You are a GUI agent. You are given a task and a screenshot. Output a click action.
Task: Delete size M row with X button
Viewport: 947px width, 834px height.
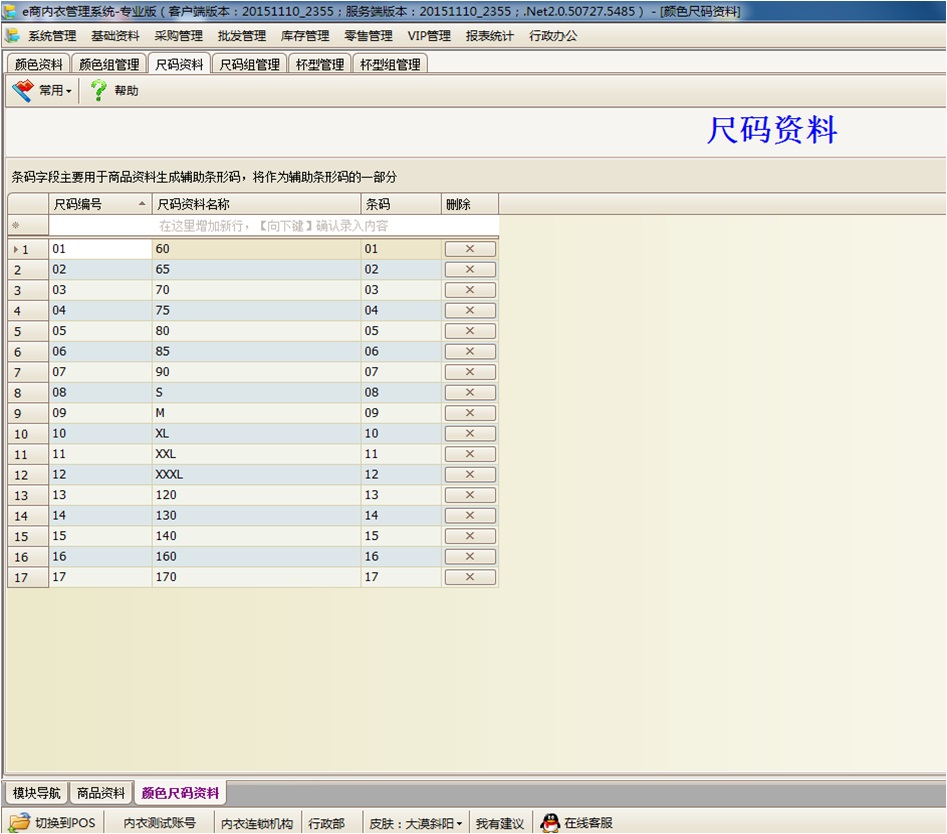pos(470,413)
